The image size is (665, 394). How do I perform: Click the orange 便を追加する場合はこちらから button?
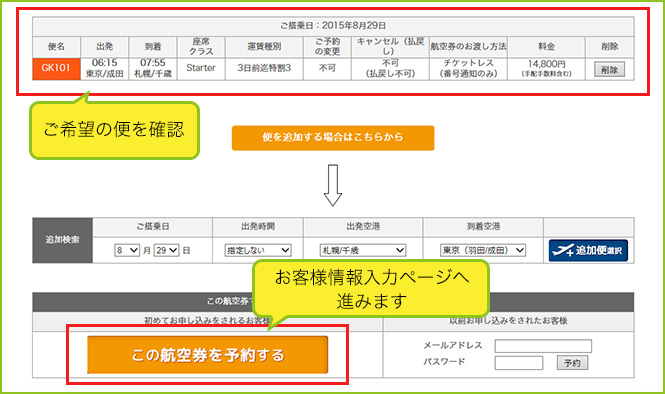coord(333,138)
